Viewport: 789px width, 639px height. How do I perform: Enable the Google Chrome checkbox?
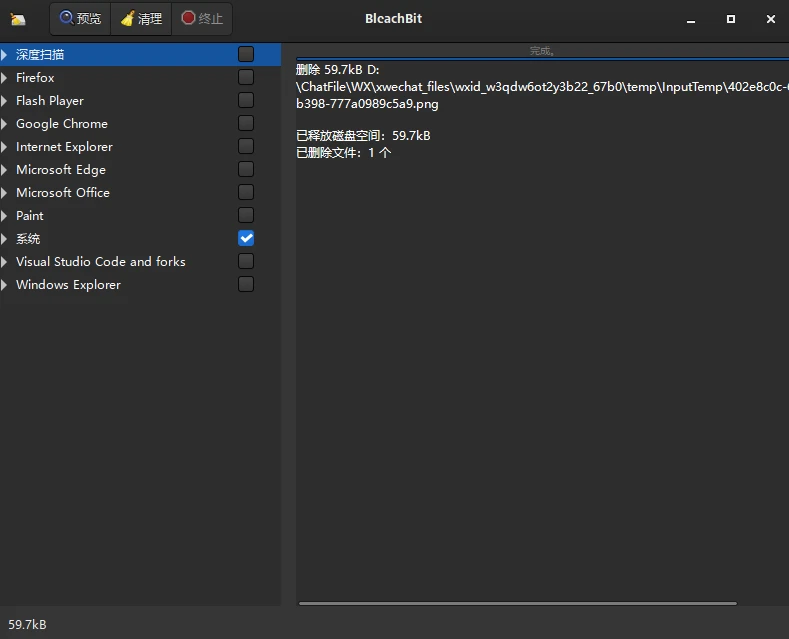[x=246, y=123]
